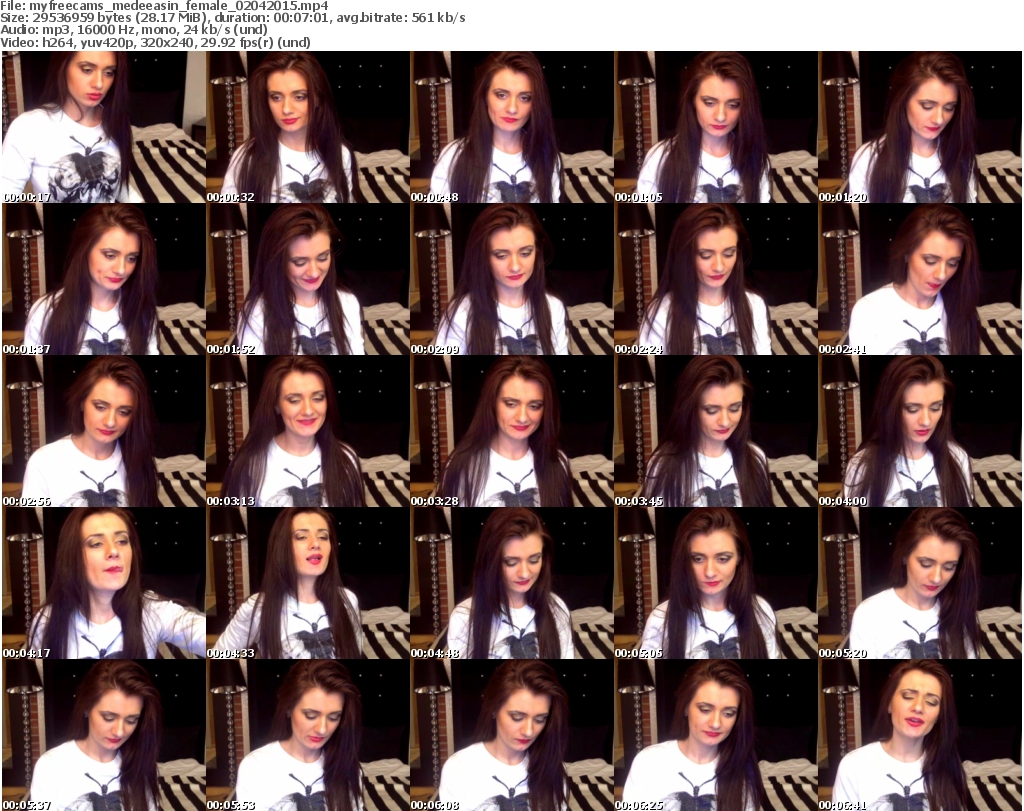Click the thumbnail stamped 00:05:37

pos(104,735)
